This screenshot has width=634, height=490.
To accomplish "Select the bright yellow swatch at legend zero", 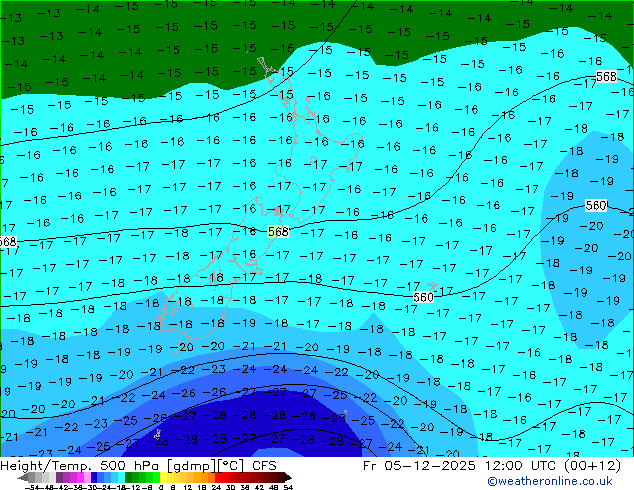I will click(x=163, y=477).
